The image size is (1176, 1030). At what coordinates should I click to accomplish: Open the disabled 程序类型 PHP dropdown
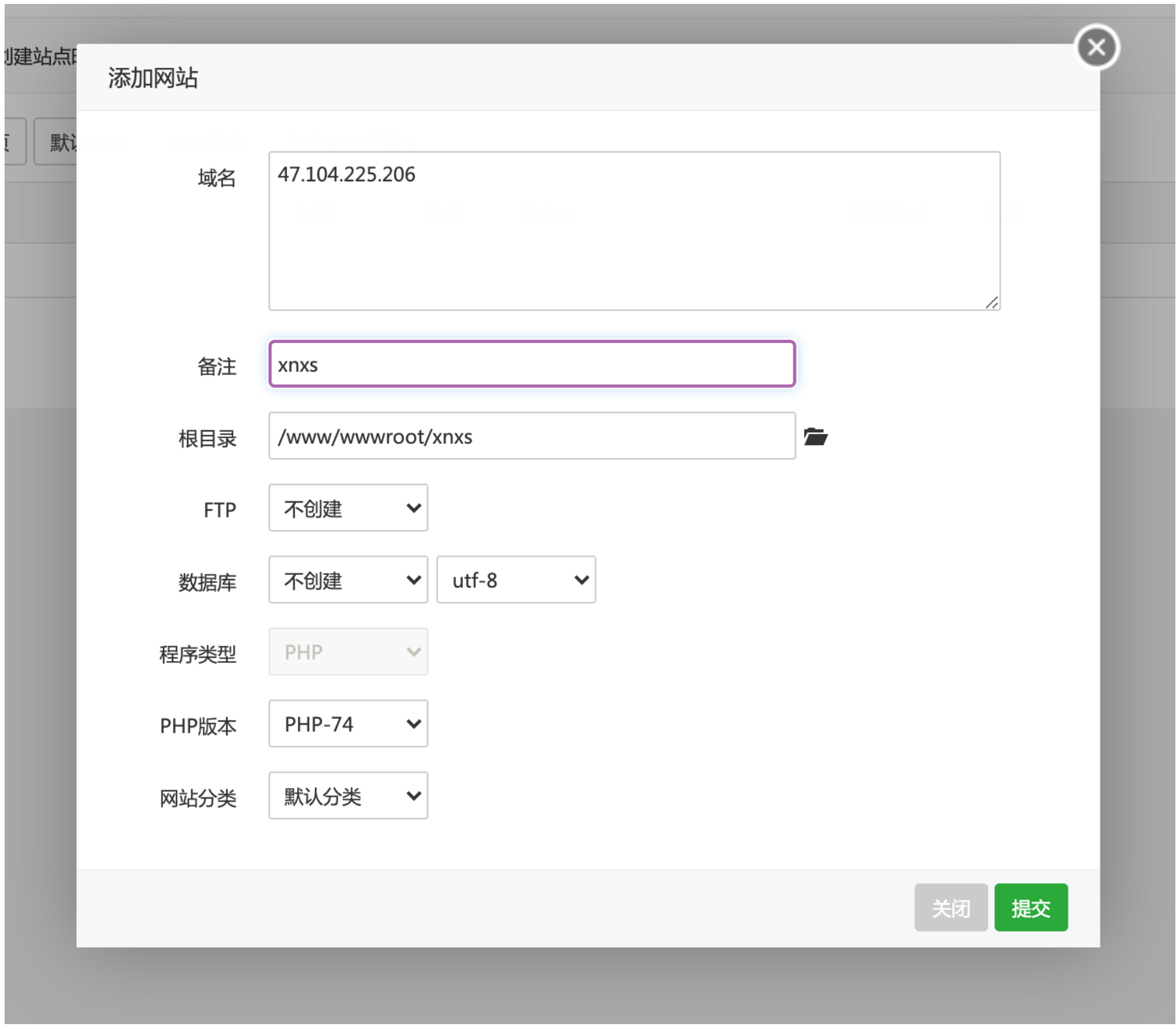(348, 652)
